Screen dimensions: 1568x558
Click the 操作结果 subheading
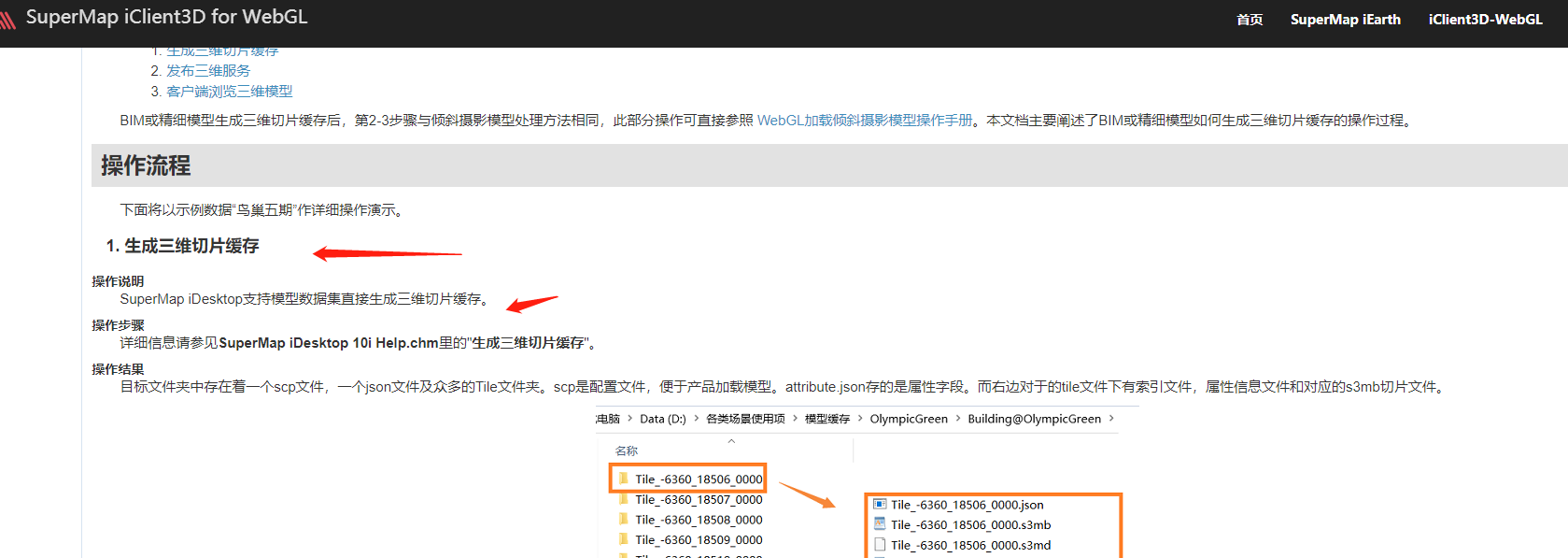point(118,369)
